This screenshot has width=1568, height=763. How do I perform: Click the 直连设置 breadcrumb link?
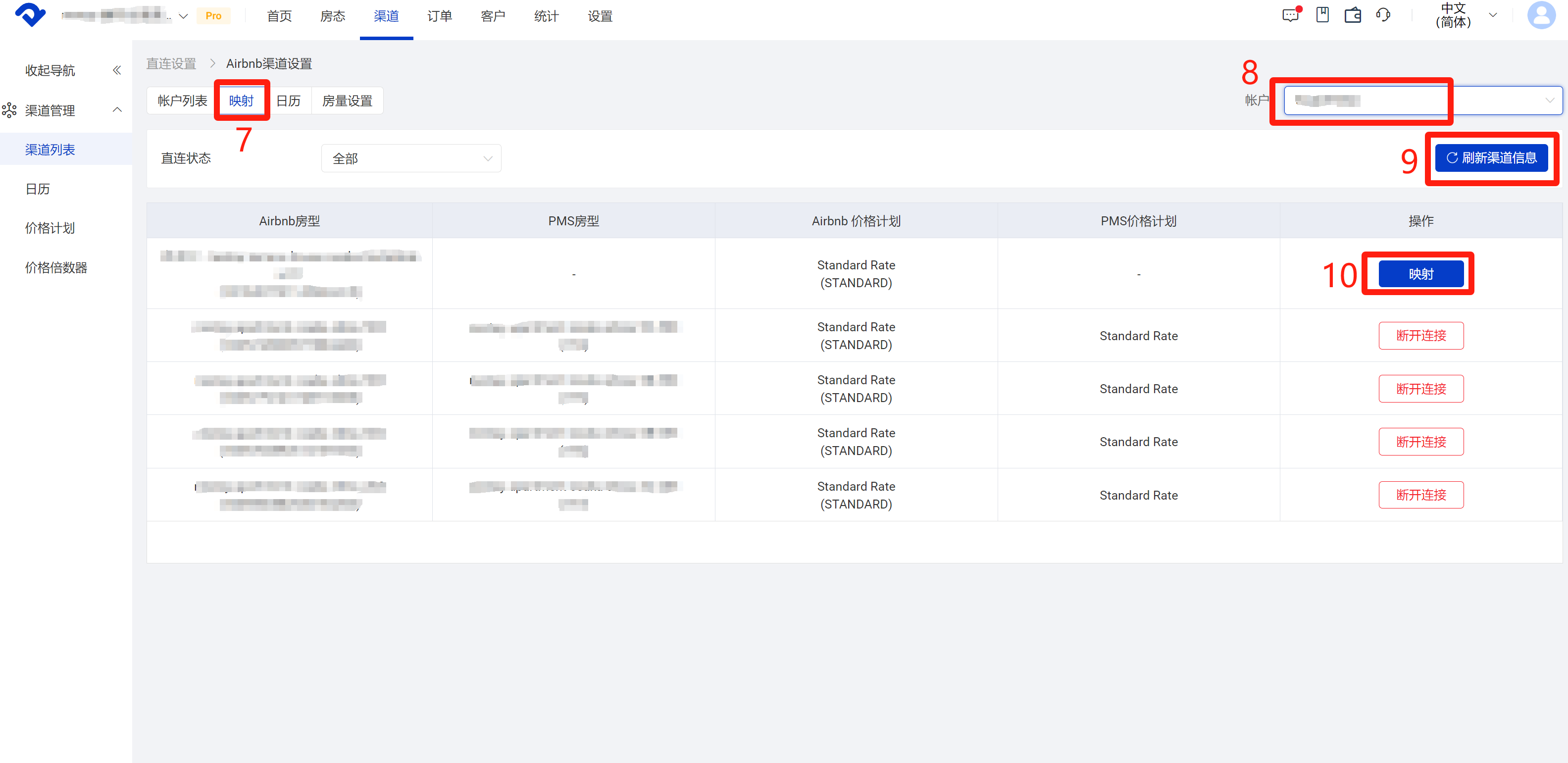coord(171,64)
